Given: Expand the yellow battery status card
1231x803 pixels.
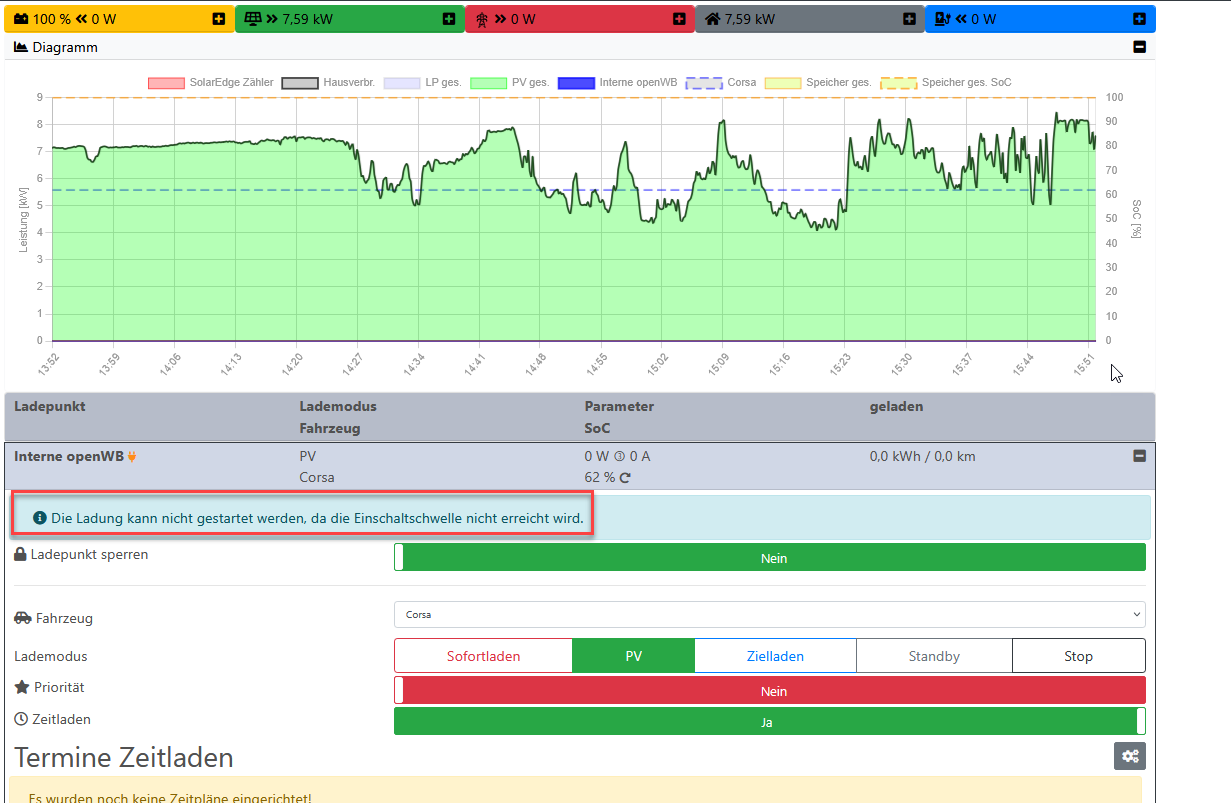Looking at the screenshot, I should pyautogui.click(x=219, y=19).
